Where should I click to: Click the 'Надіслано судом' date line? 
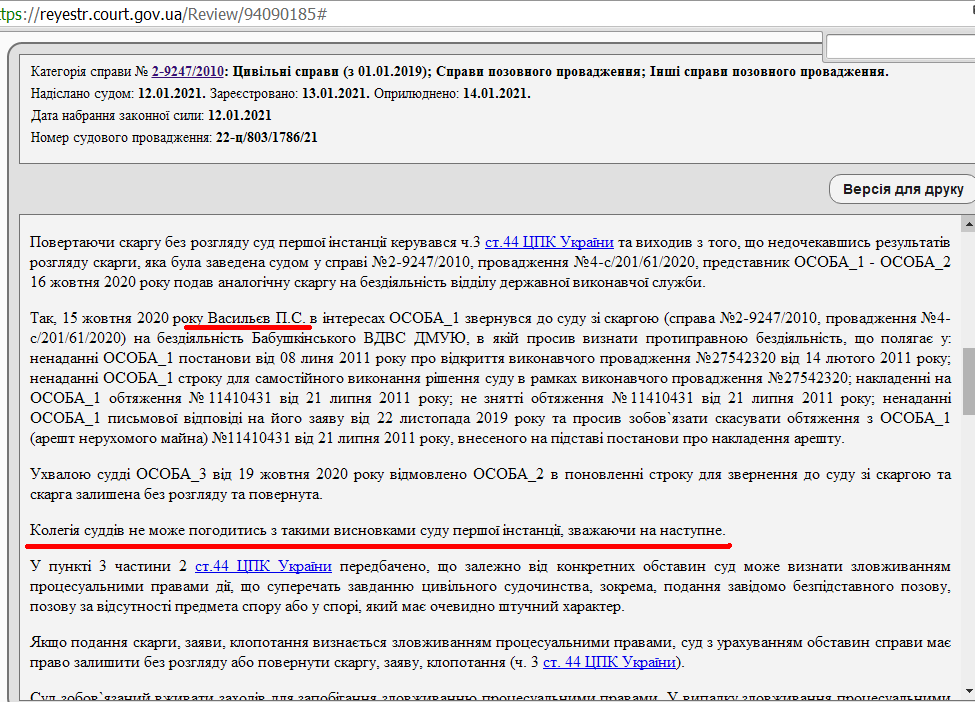[x=118, y=94]
